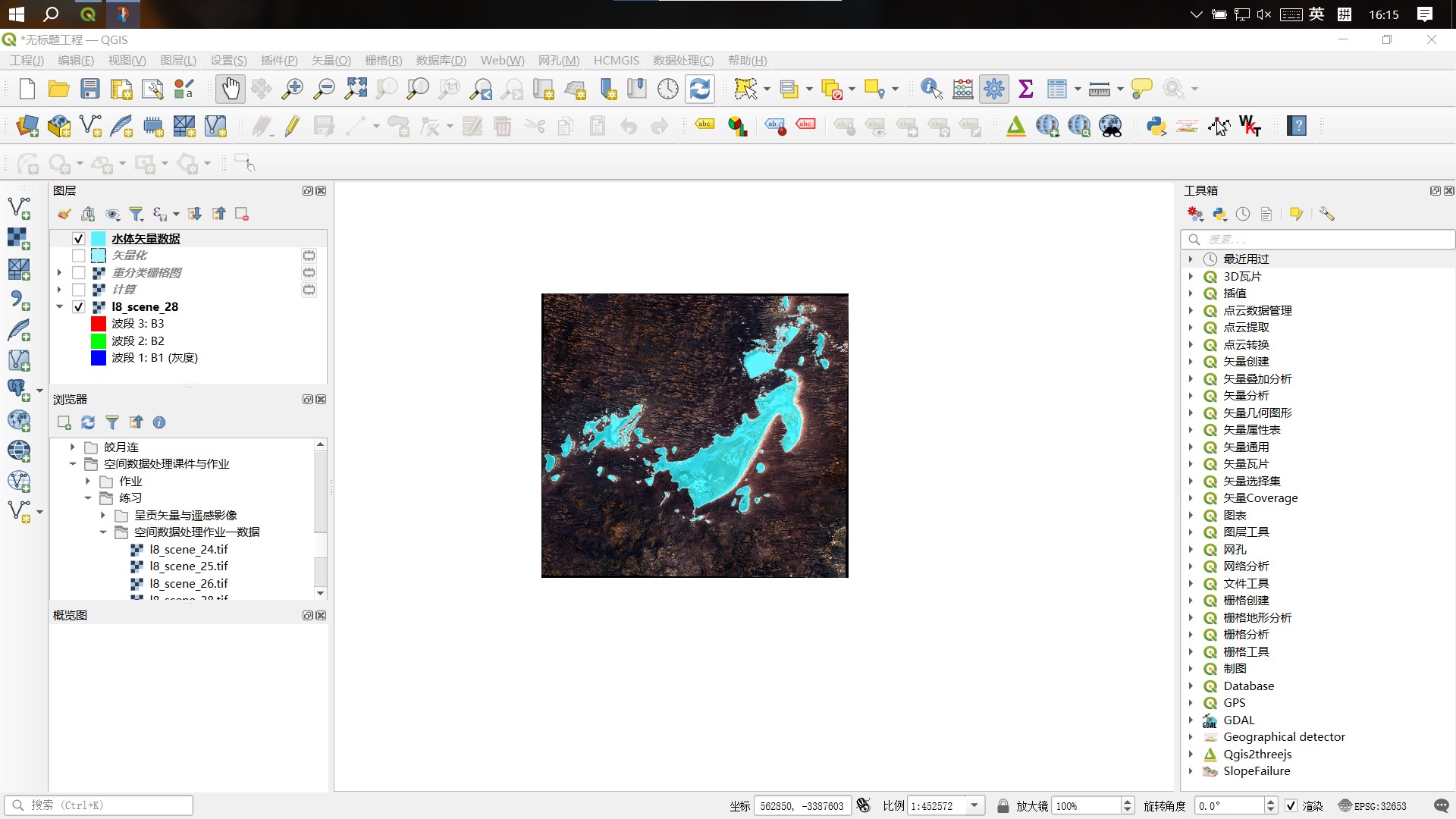Click the Messages log icon in status bar
Viewport: 1456px width, 819px height.
point(1442,805)
